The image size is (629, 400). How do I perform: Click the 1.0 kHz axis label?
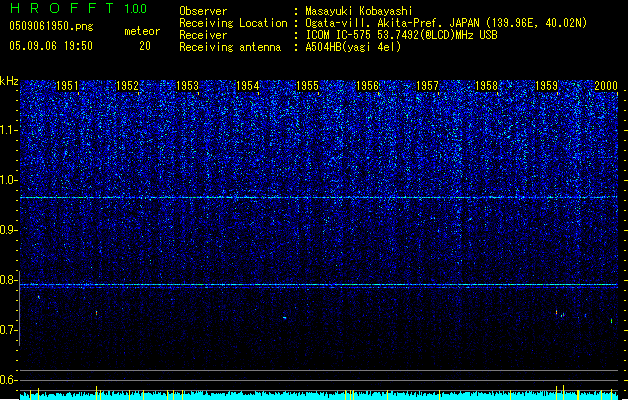click(9, 180)
